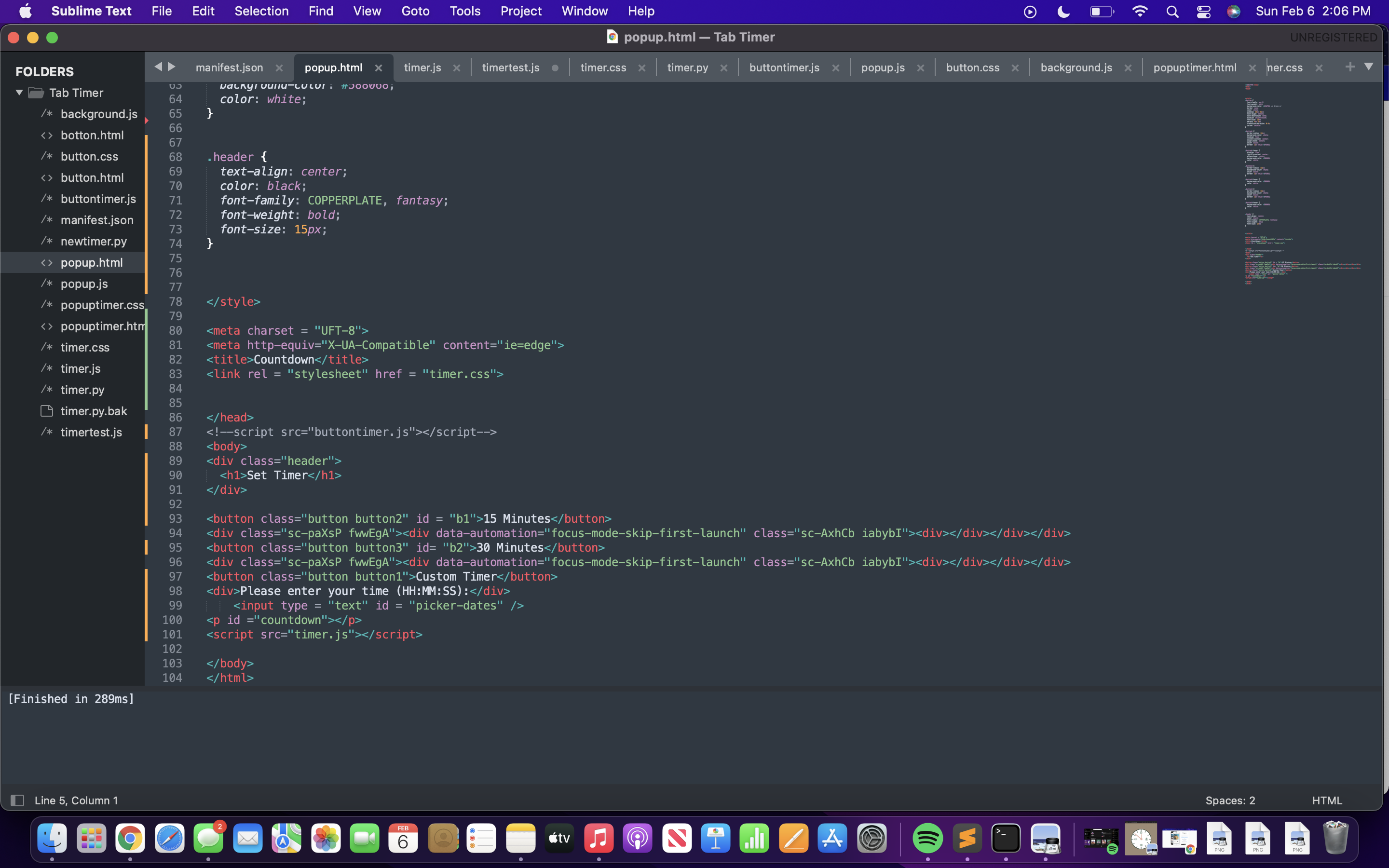This screenshot has width=1389, height=868.
Task: Go to previous tab with left arrow
Action: [158, 67]
